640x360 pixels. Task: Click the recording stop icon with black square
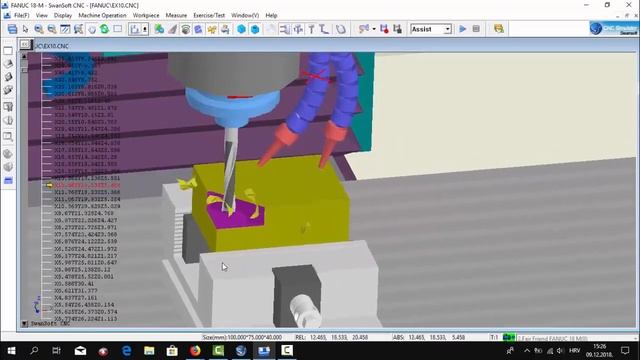coord(397,29)
